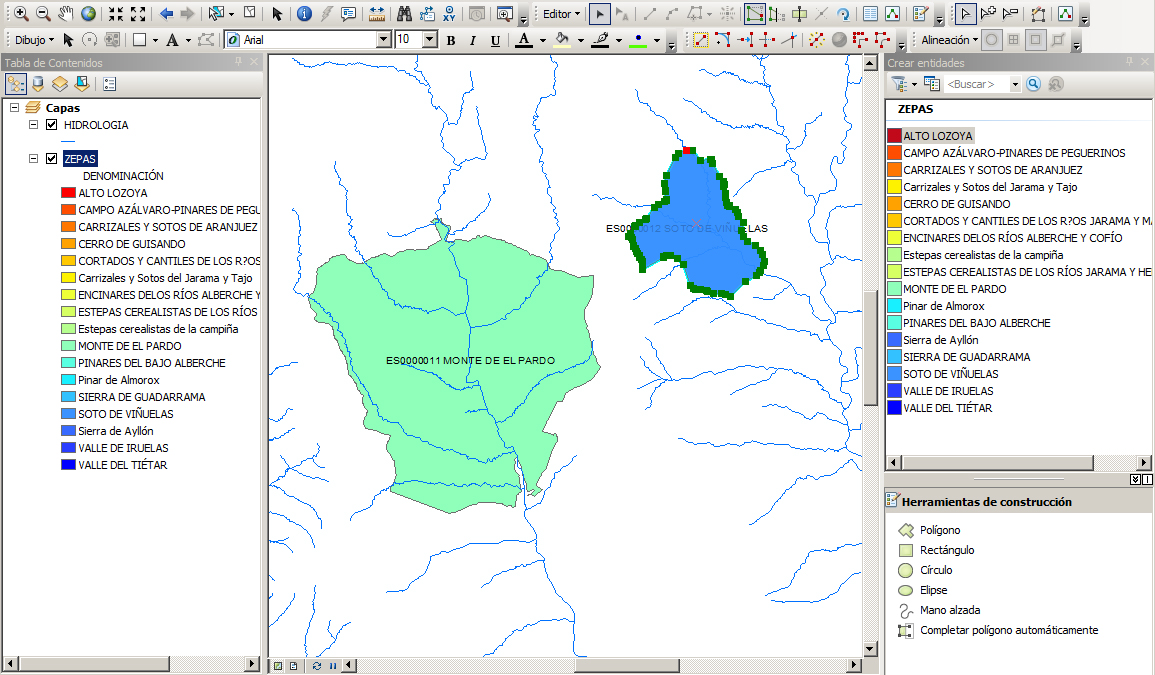
Task: Open the Arial font name dropdown
Action: point(383,40)
